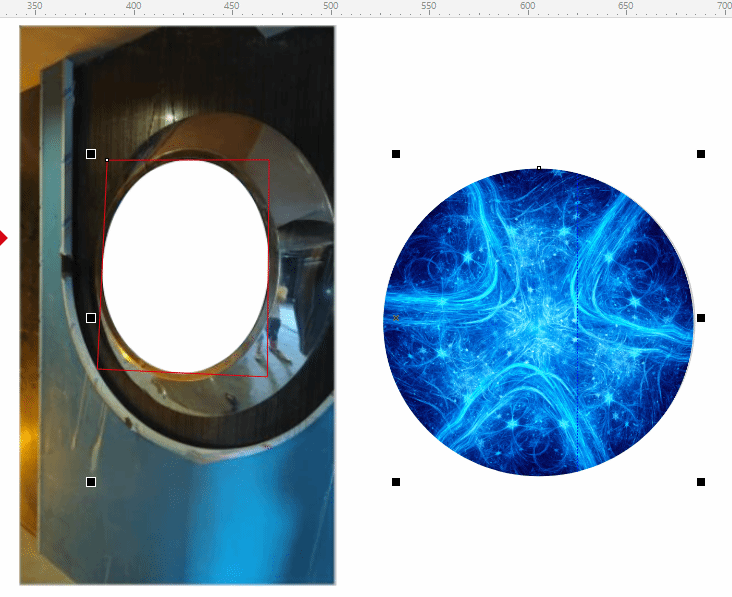Select the white ellipse inside the porthole
Viewport: 732px width, 597px height.
click(185, 265)
